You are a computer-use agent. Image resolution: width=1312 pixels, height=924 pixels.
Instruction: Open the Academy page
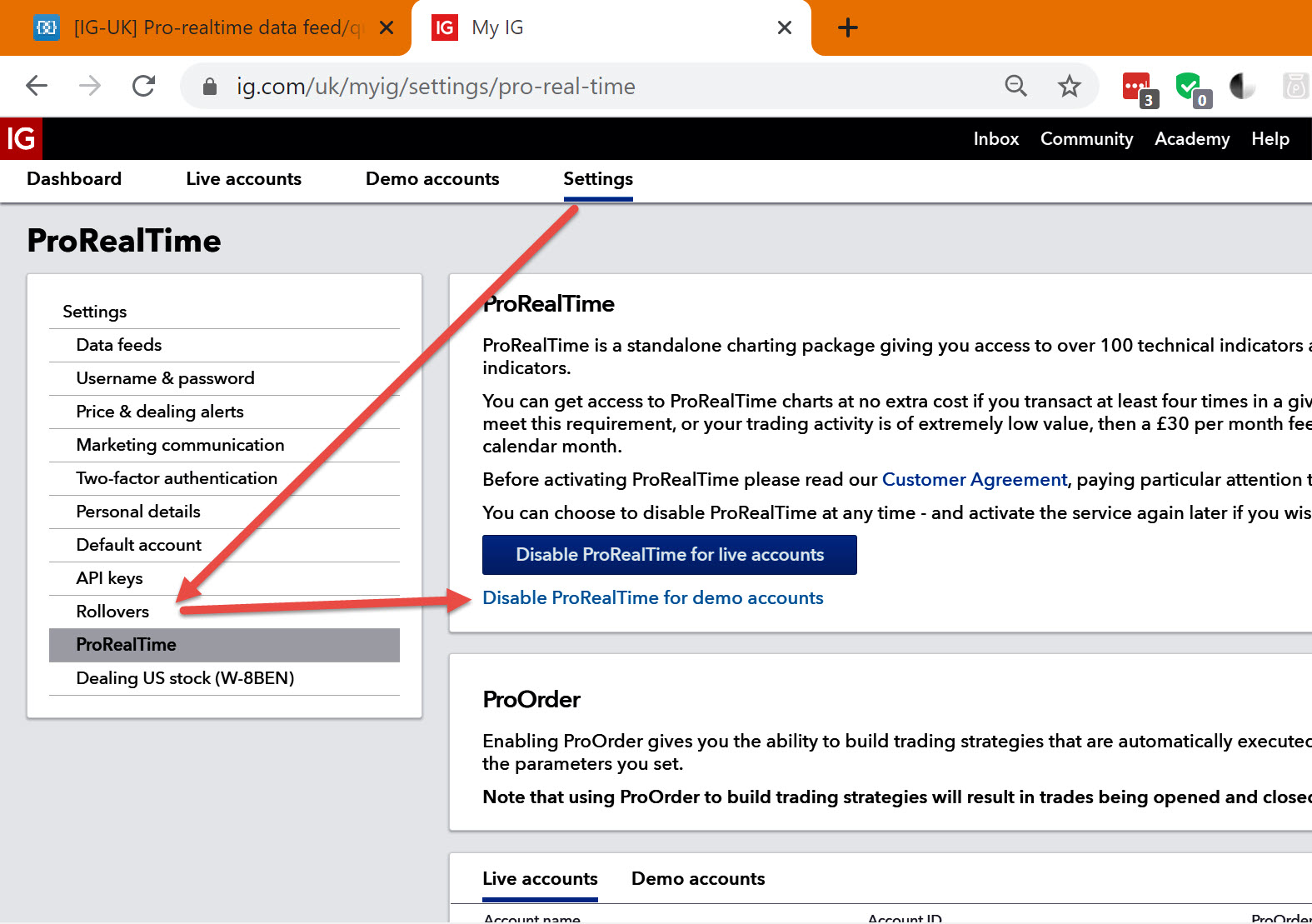(x=1192, y=139)
